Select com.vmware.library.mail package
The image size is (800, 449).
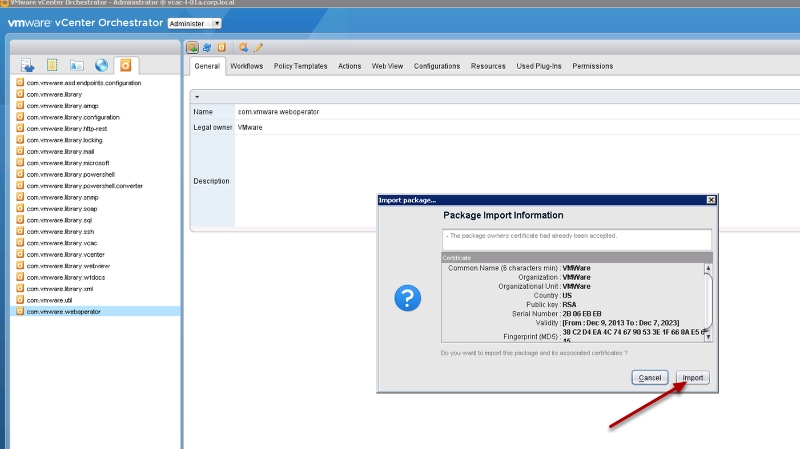[60, 152]
